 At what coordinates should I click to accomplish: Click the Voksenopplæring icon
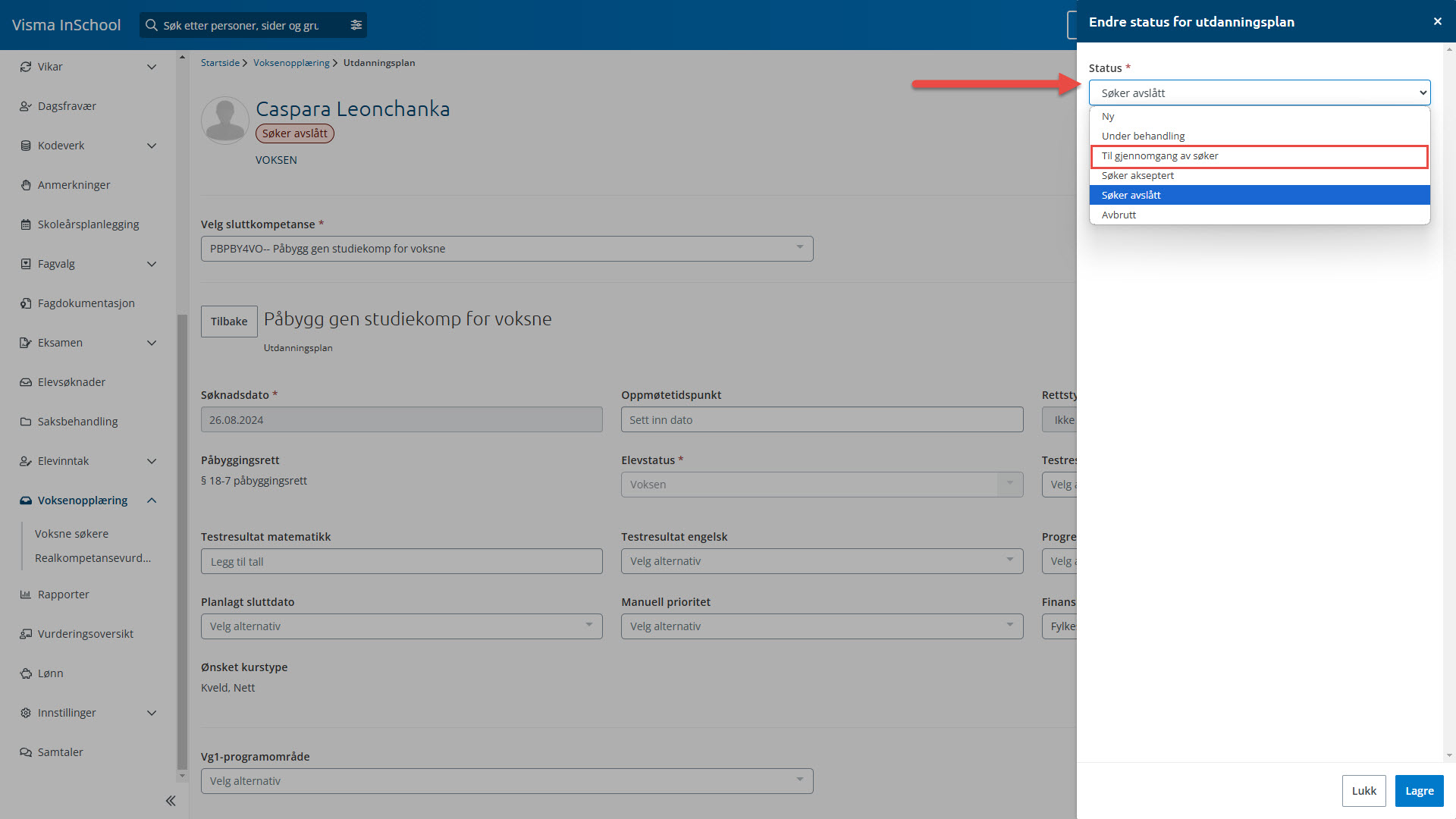[26, 500]
